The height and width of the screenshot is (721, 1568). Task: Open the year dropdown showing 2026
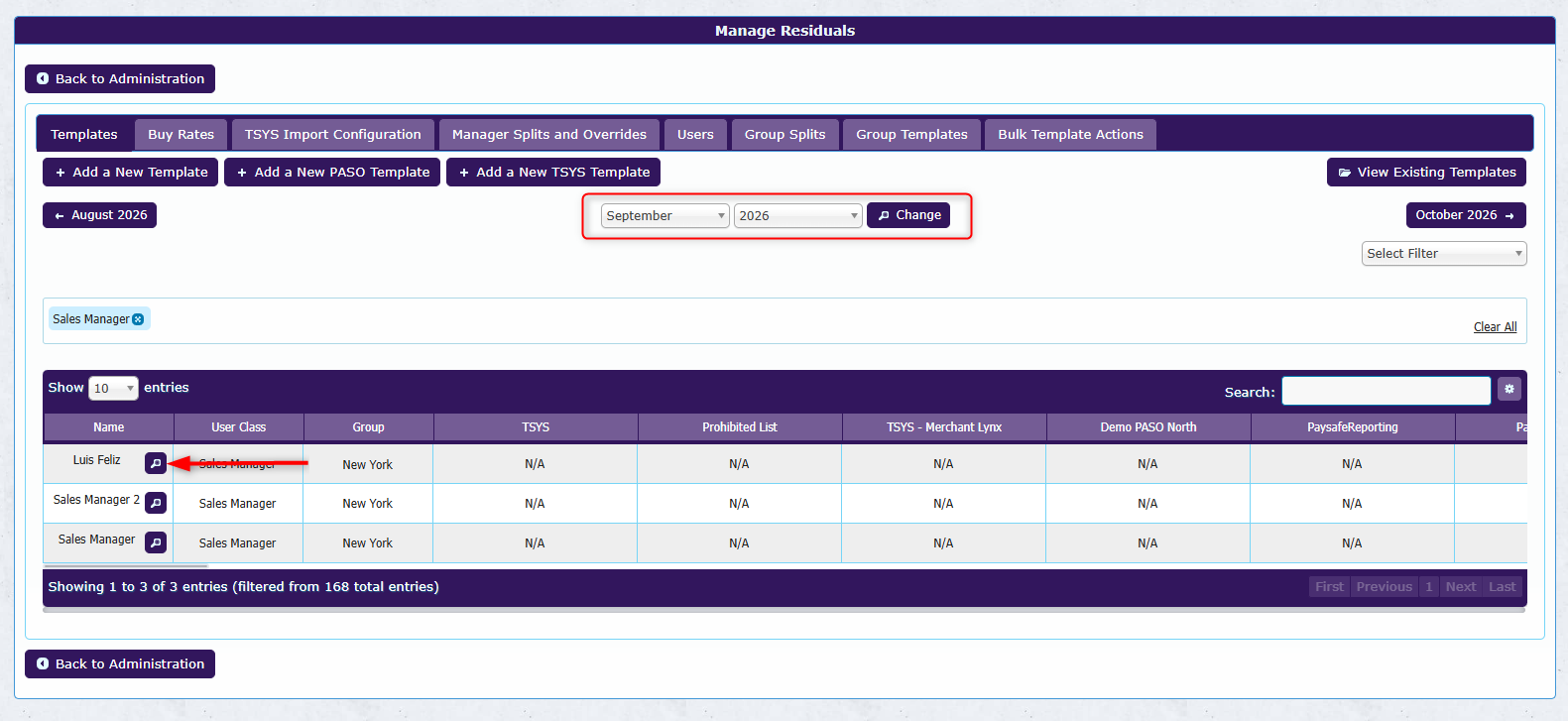click(798, 215)
